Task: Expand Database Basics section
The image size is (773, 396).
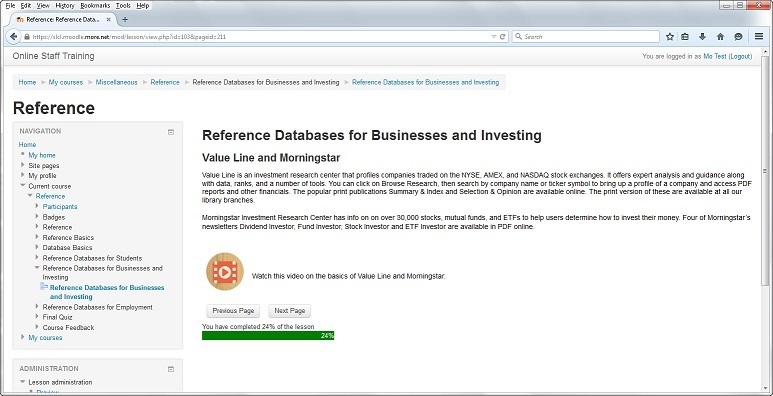Action: pos(37,247)
